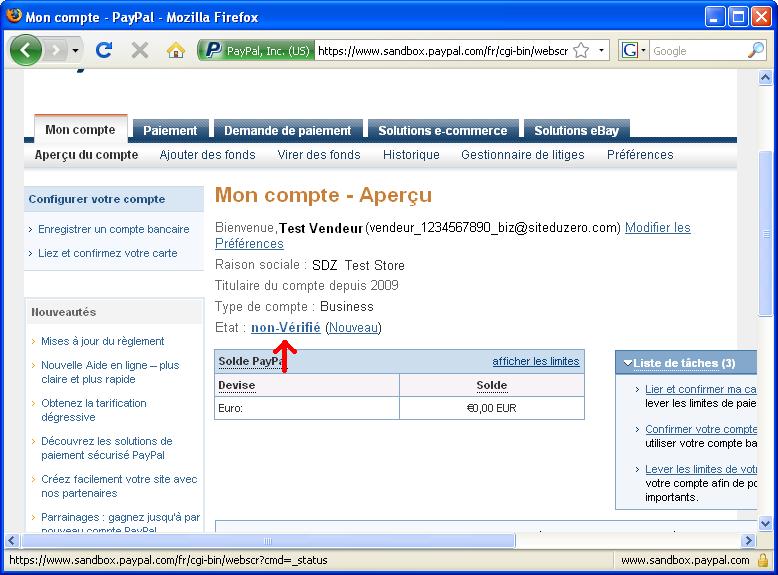
Task: Click Confirmer votre compte task link
Action: click(x=701, y=429)
